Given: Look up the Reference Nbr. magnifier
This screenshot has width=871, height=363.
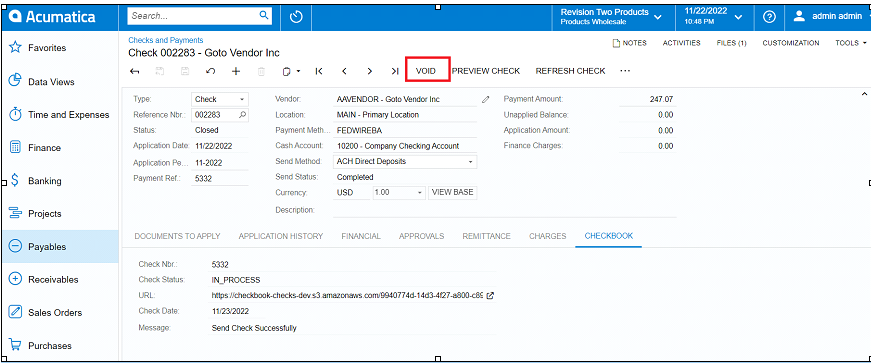Looking at the screenshot, I should tap(242, 115).
